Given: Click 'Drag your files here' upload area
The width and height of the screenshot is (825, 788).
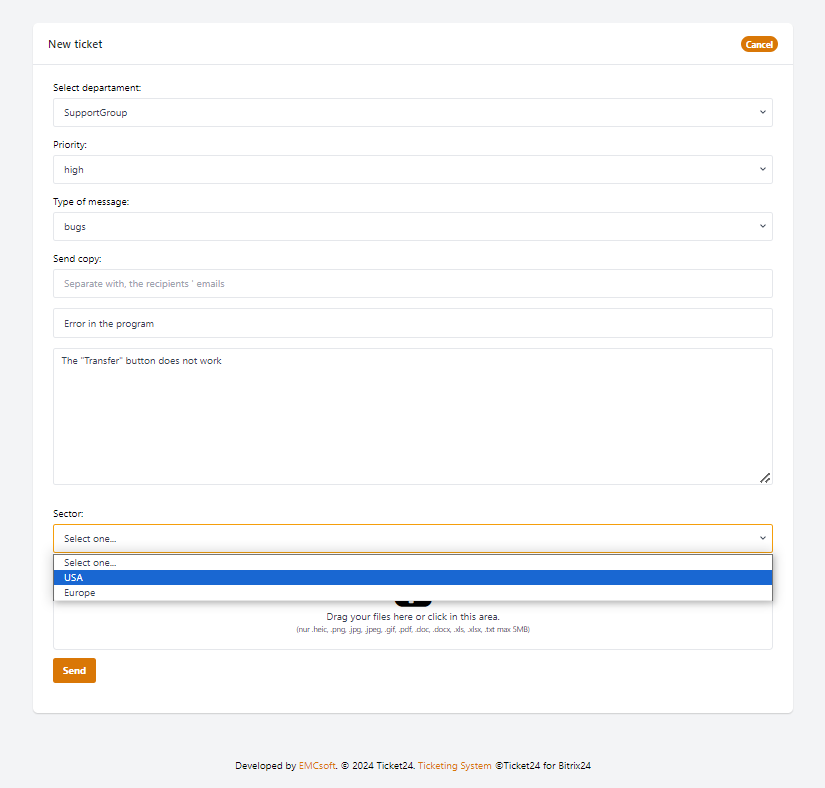Looking at the screenshot, I should pyautogui.click(x=412, y=617).
